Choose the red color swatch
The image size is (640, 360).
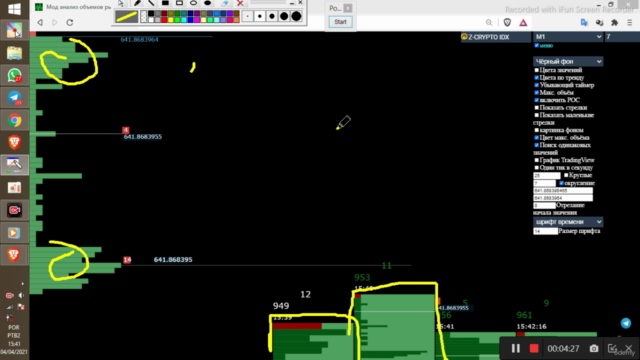pos(164,20)
